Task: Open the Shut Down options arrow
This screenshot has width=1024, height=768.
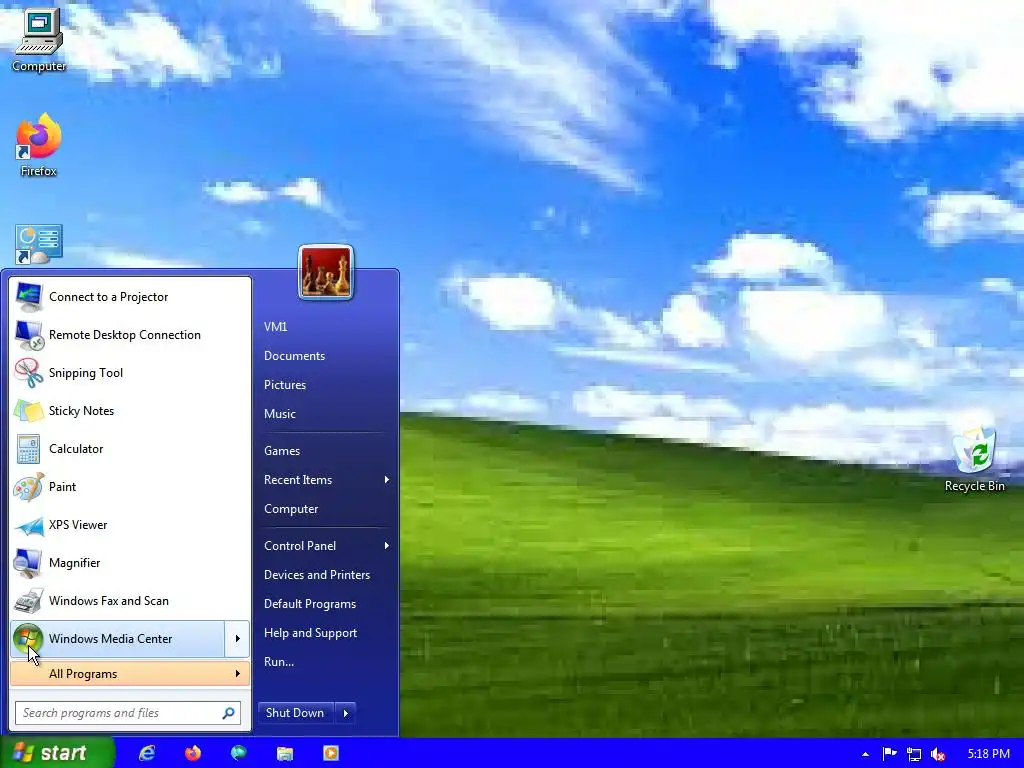Action: point(345,713)
